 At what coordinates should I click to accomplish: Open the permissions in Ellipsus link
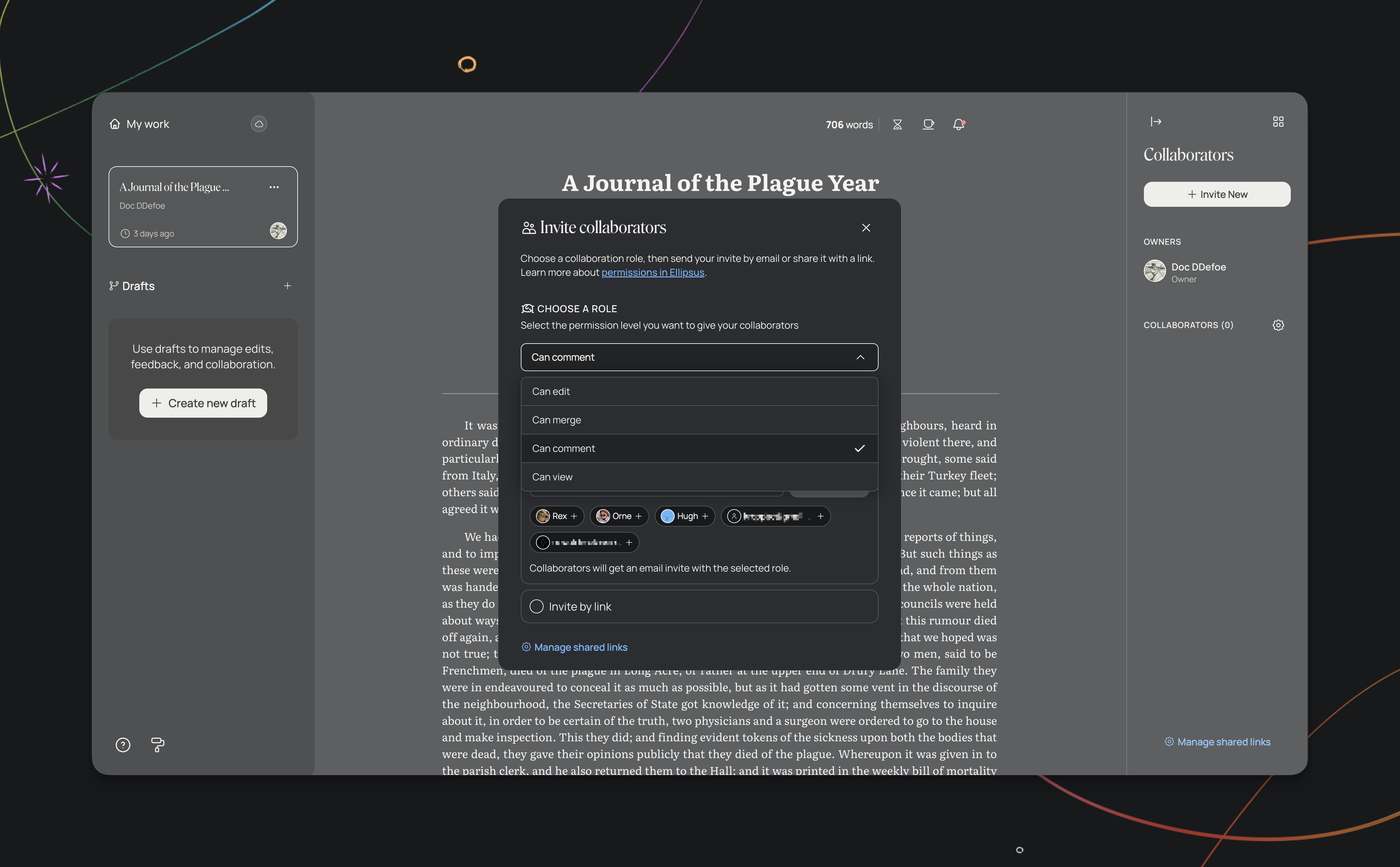coord(653,272)
